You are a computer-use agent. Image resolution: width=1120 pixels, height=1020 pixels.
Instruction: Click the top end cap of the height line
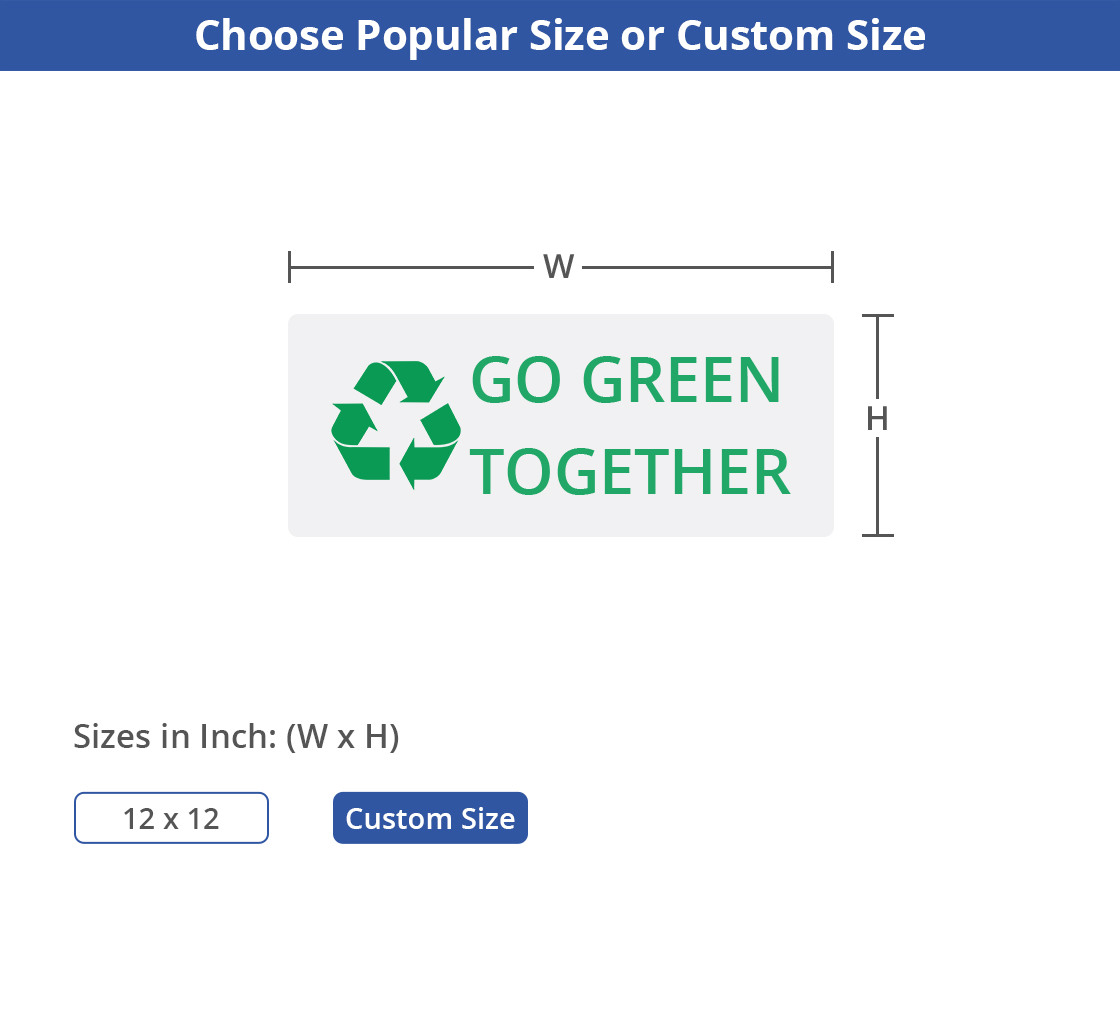[877, 316]
